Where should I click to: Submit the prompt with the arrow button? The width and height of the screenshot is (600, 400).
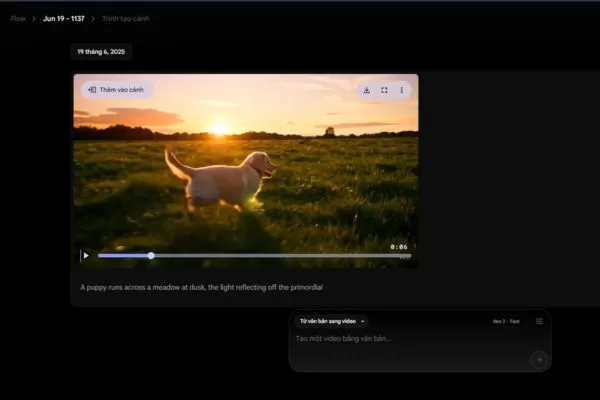point(539,359)
